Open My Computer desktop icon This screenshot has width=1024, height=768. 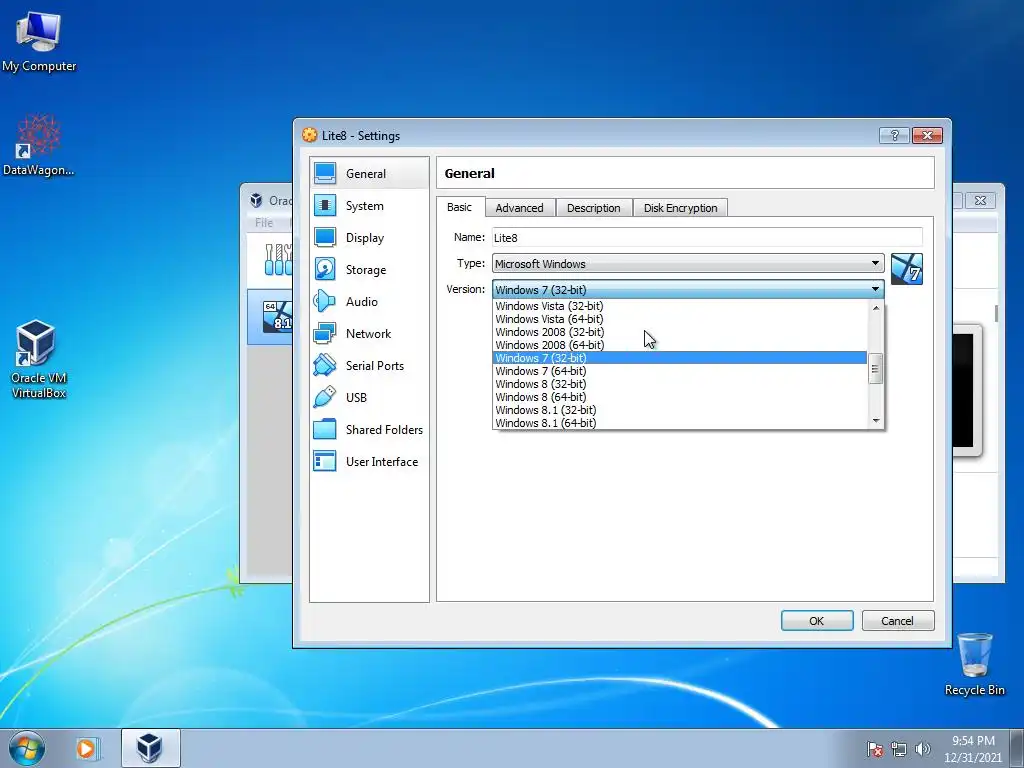coord(39,42)
